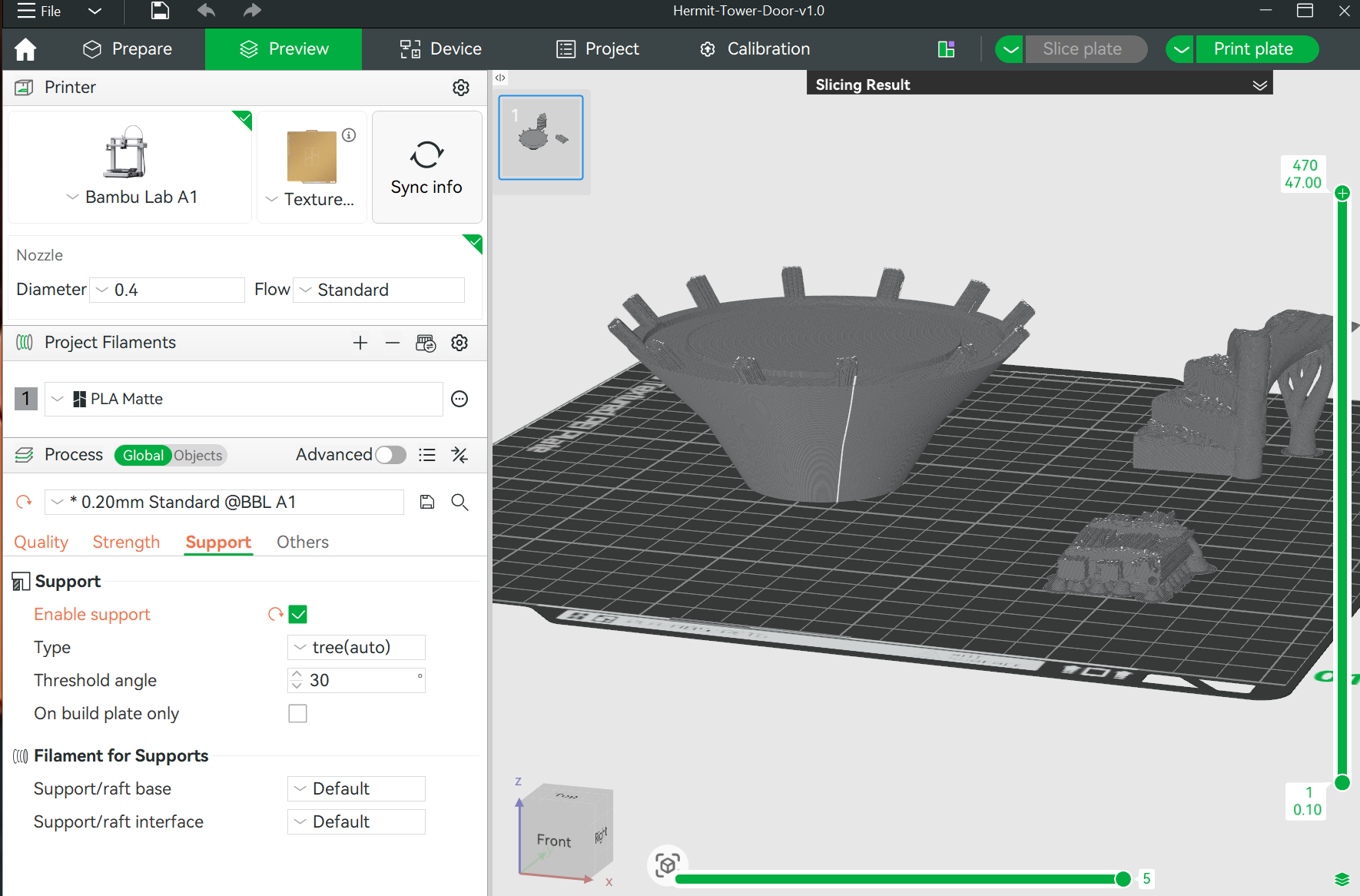This screenshot has width=1360, height=896.
Task: Search process settings with magnifier icon
Action: click(x=459, y=502)
